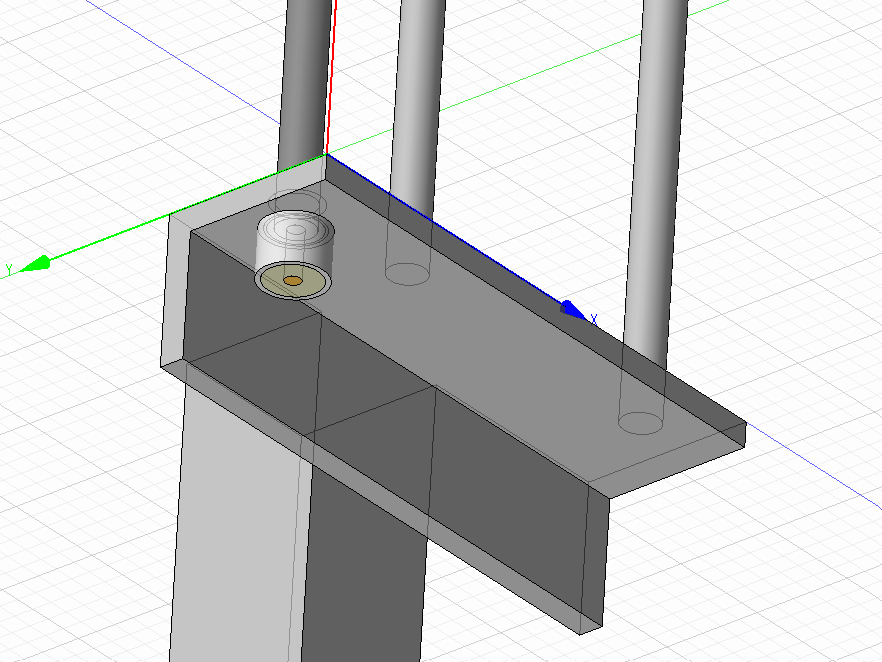Select the circular hole under the rightmost rod
This screenshot has height=662, width=882.
click(x=641, y=423)
